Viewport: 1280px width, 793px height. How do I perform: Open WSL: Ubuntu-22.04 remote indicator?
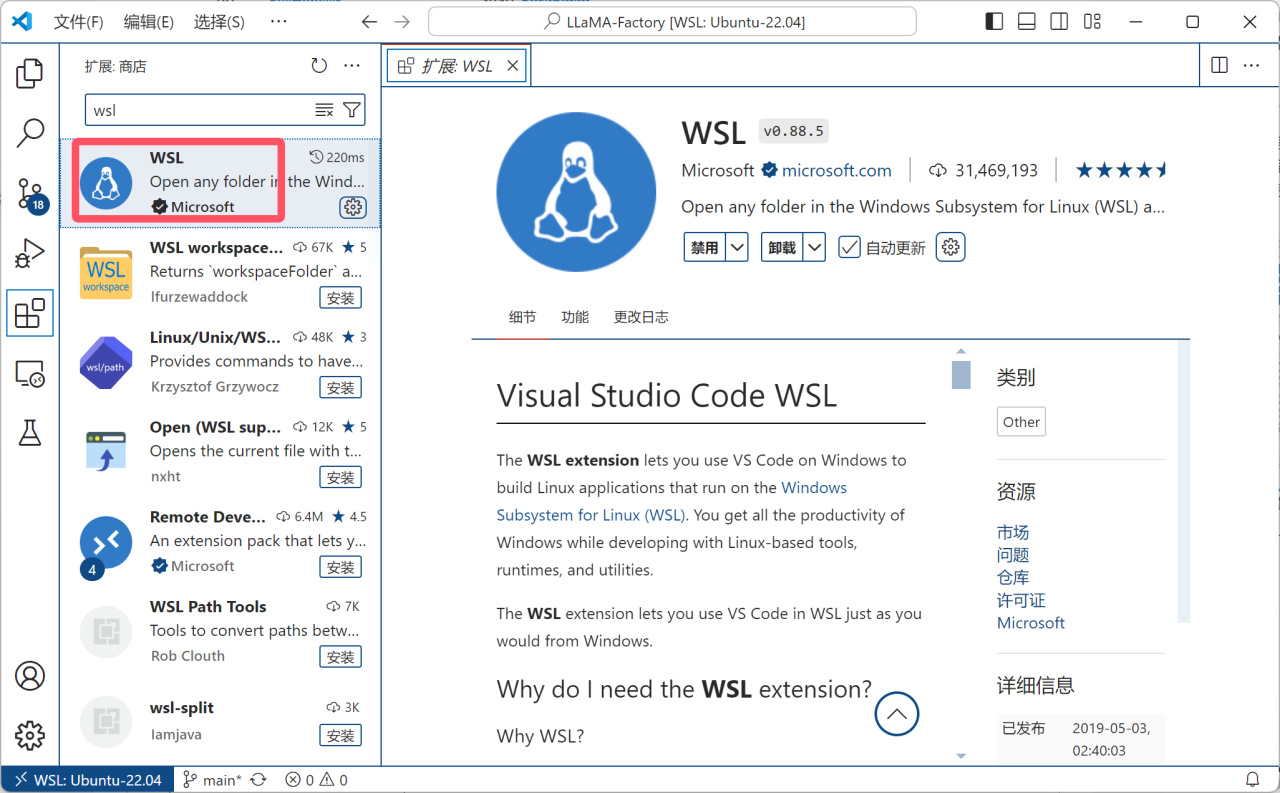(x=86, y=780)
